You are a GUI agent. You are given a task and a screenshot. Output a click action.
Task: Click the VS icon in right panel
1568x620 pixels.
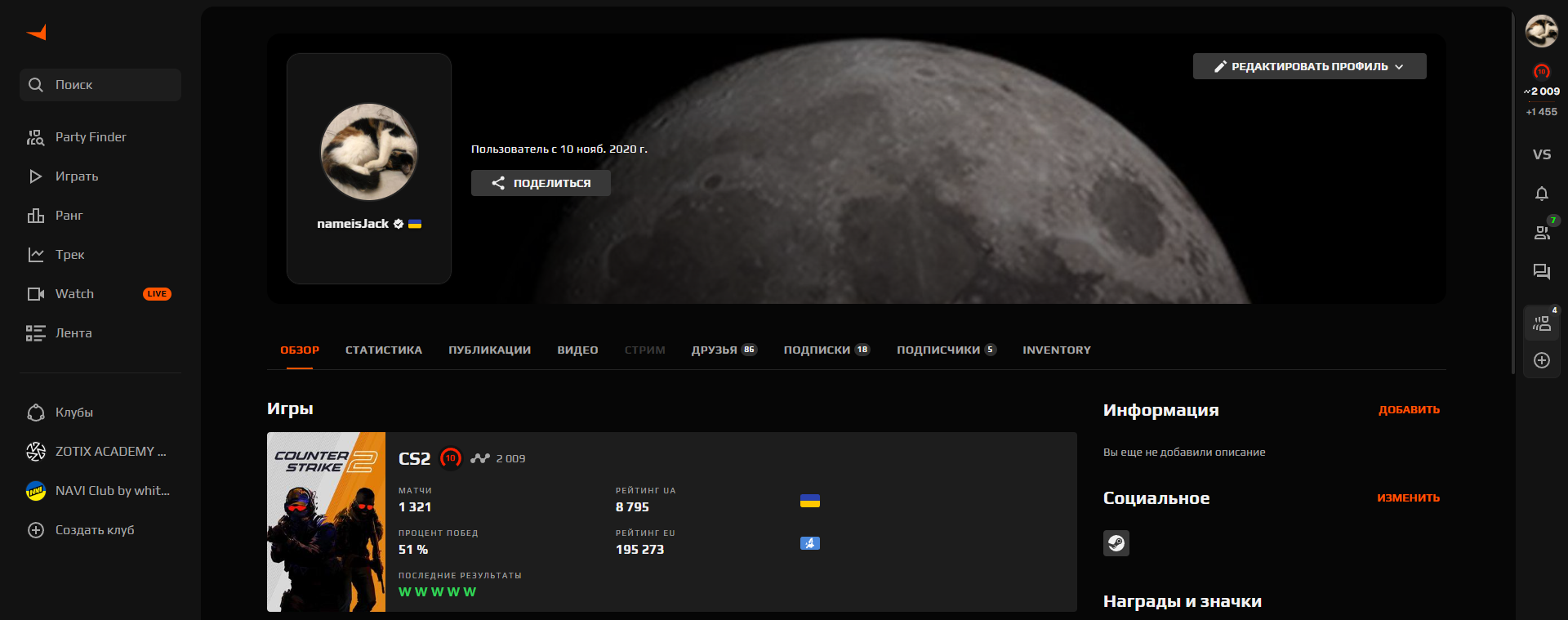[x=1542, y=154]
